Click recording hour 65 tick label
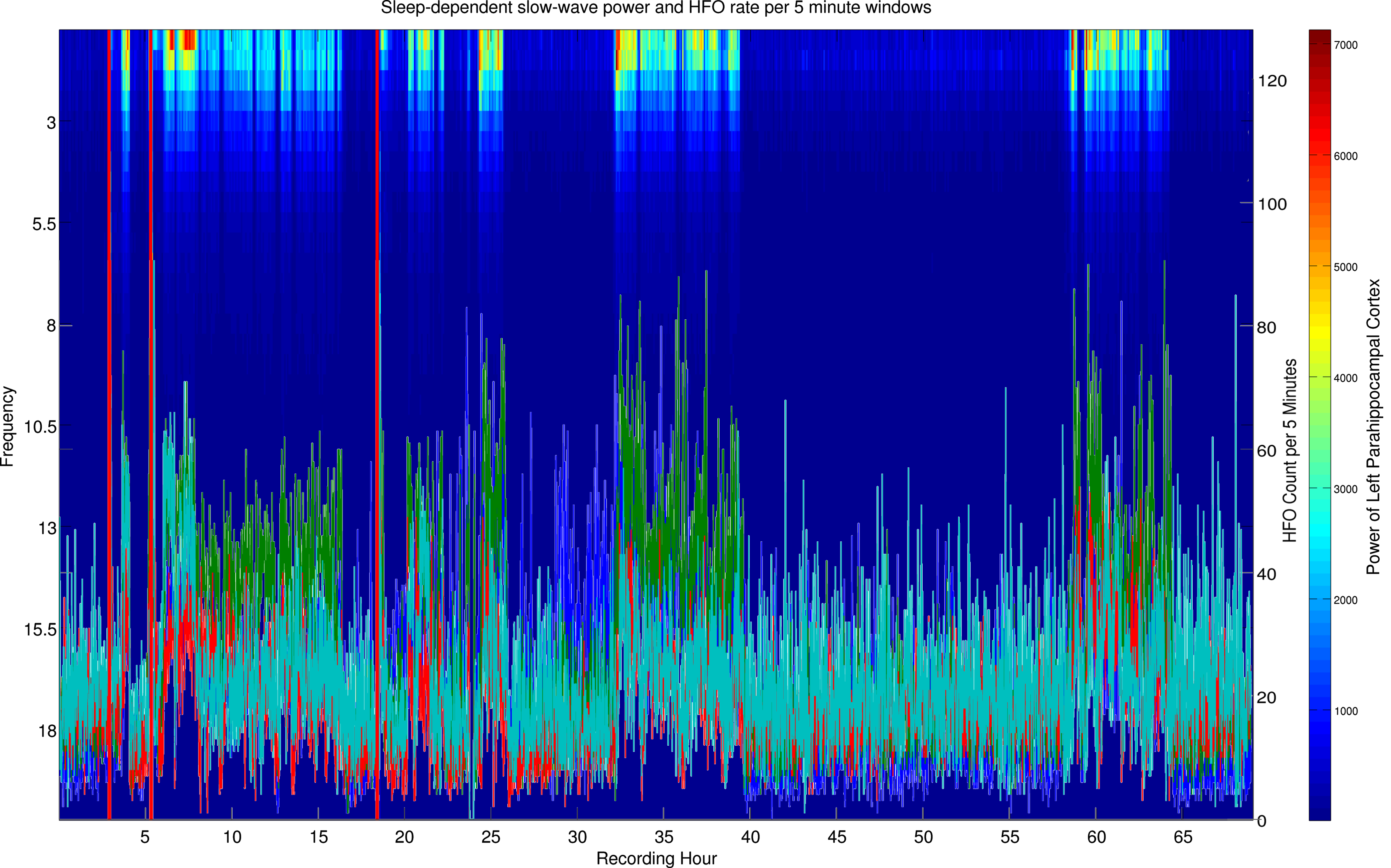 point(1183,837)
